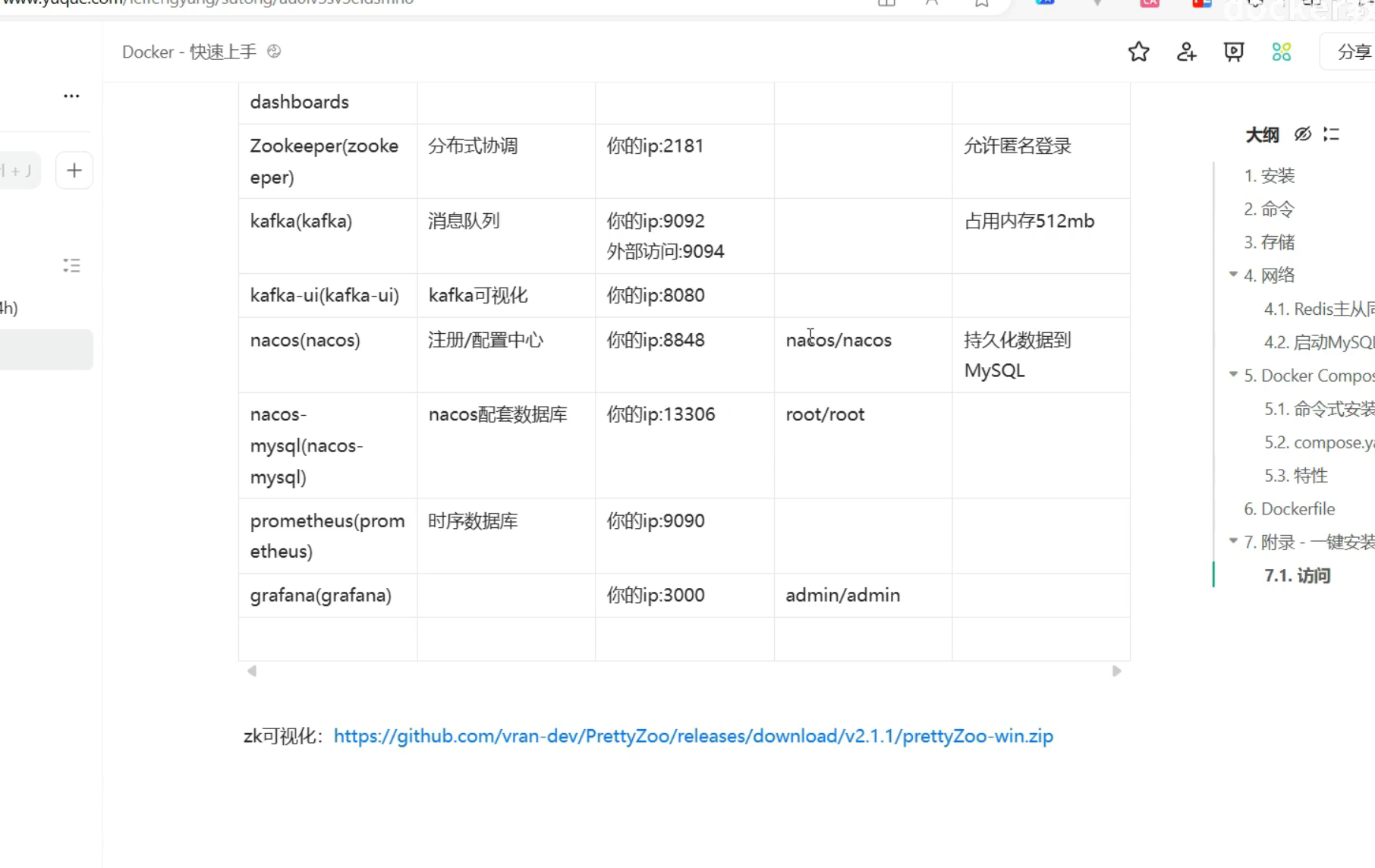
Task: Go to 5. Docker Compose outline heading
Action: point(1309,376)
